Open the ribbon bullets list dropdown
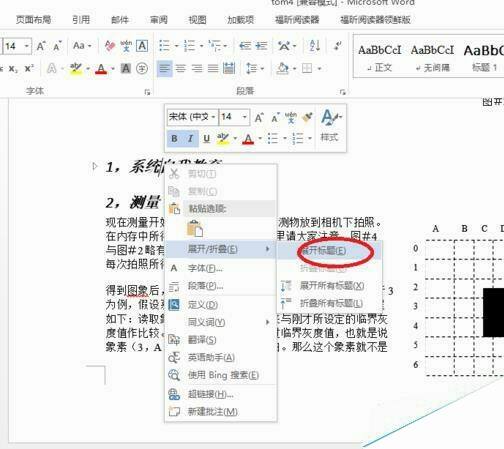The height and width of the screenshot is (449, 504). [177, 46]
